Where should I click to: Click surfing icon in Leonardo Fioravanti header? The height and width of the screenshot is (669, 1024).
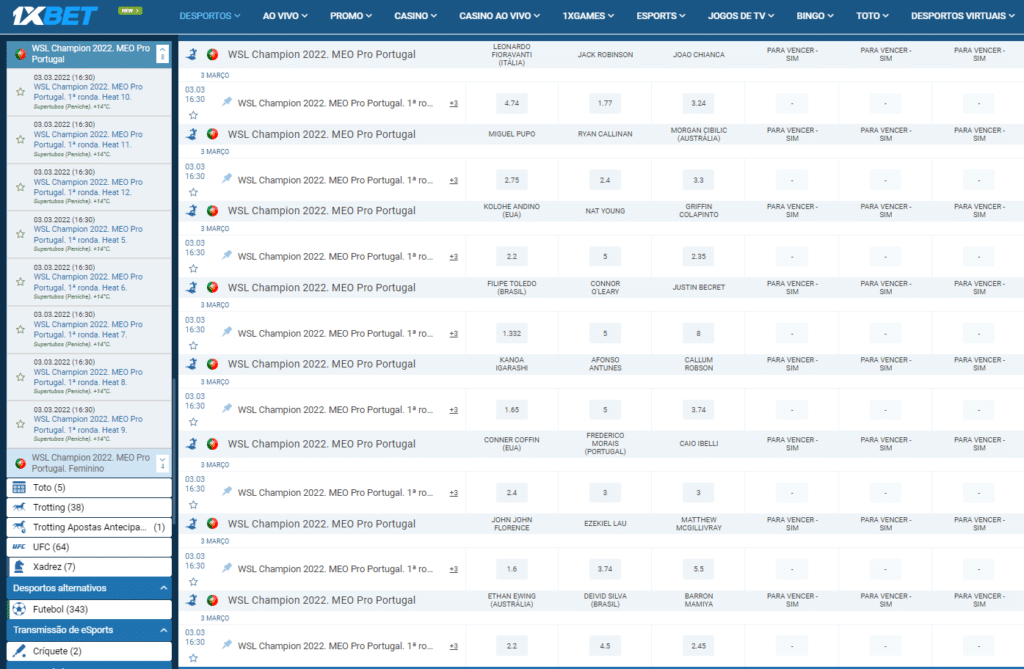tap(192, 54)
